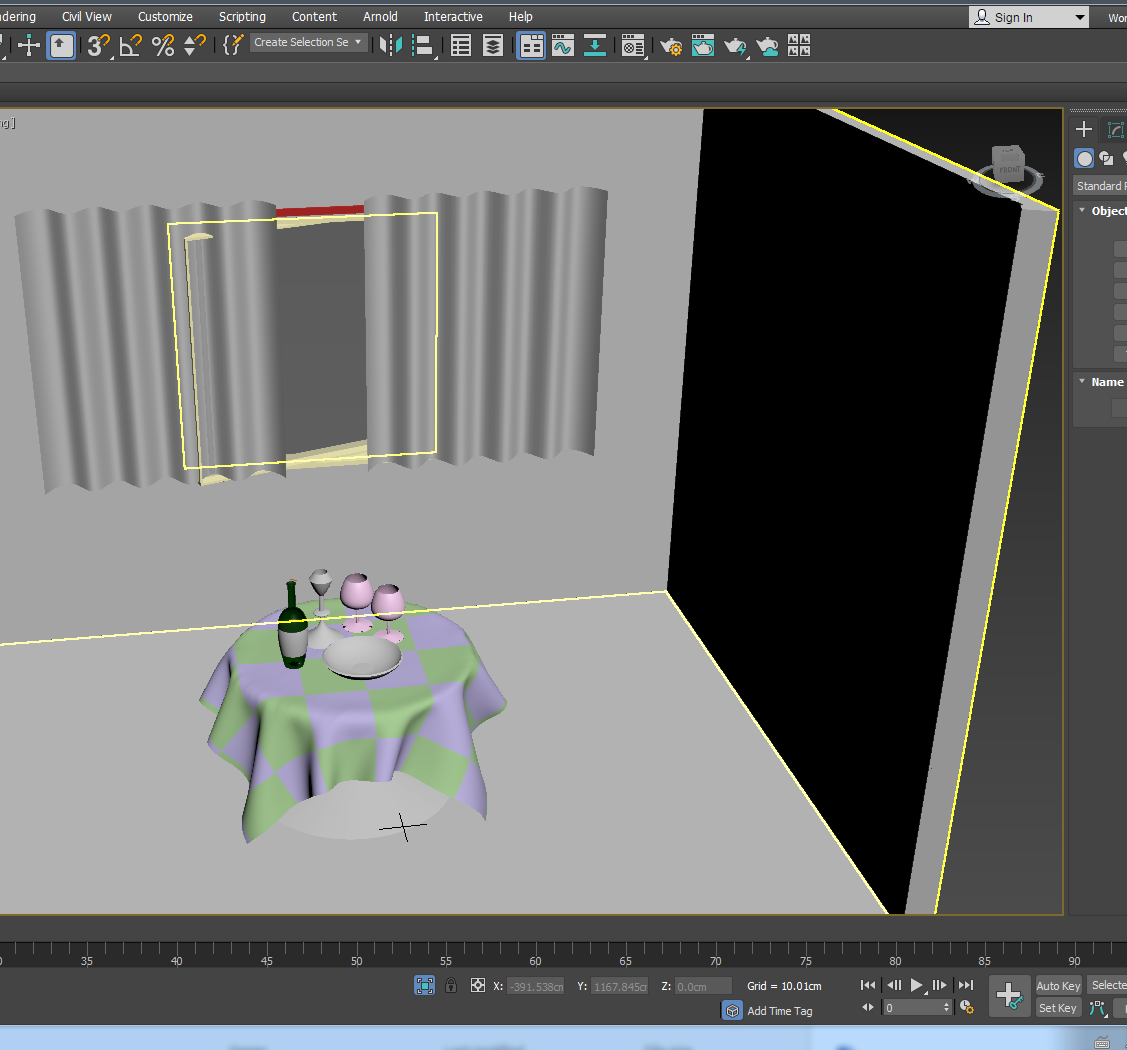1127x1050 pixels.
Task: Collapse the Name and Color rollout
Action: (1081, 381)
